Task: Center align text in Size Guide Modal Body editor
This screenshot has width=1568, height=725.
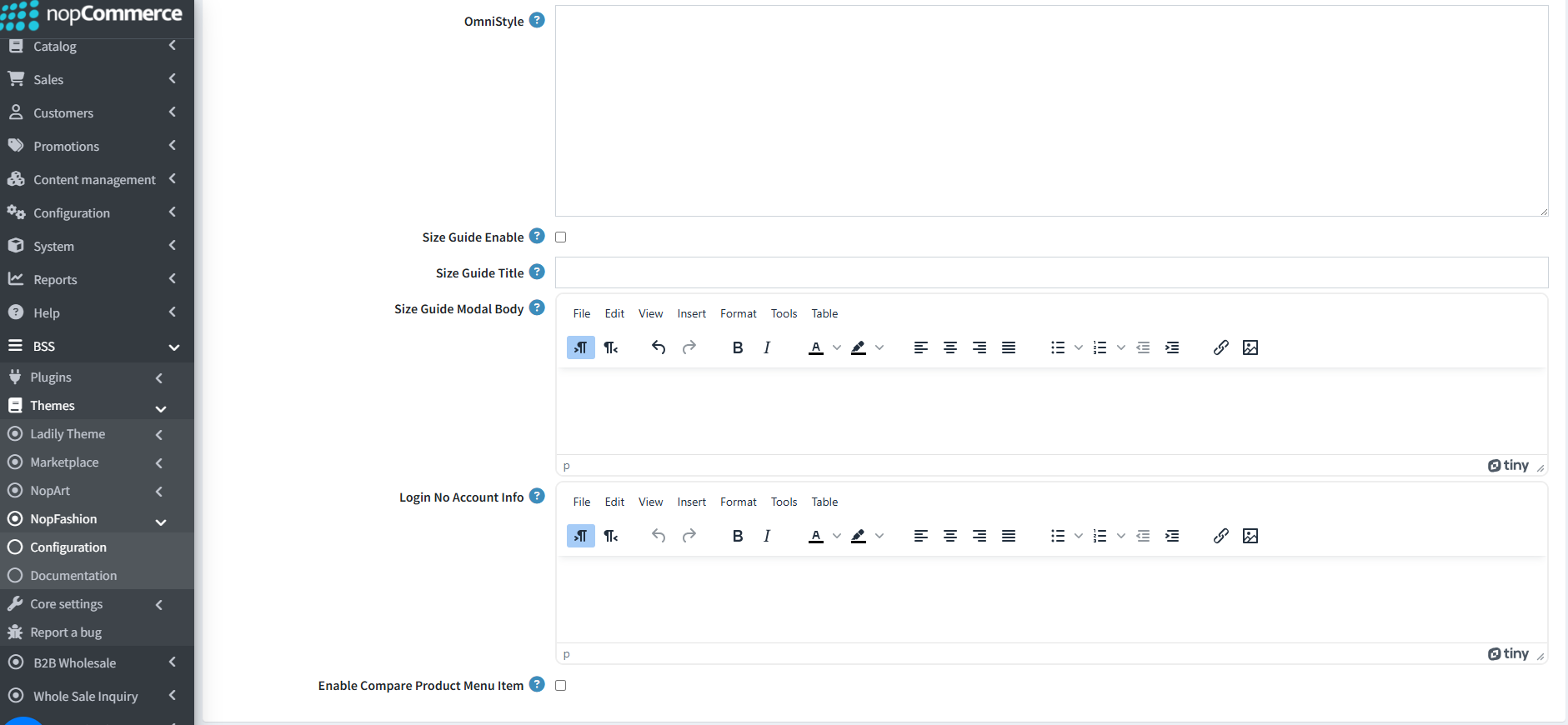Action: [x=950, y=347]
